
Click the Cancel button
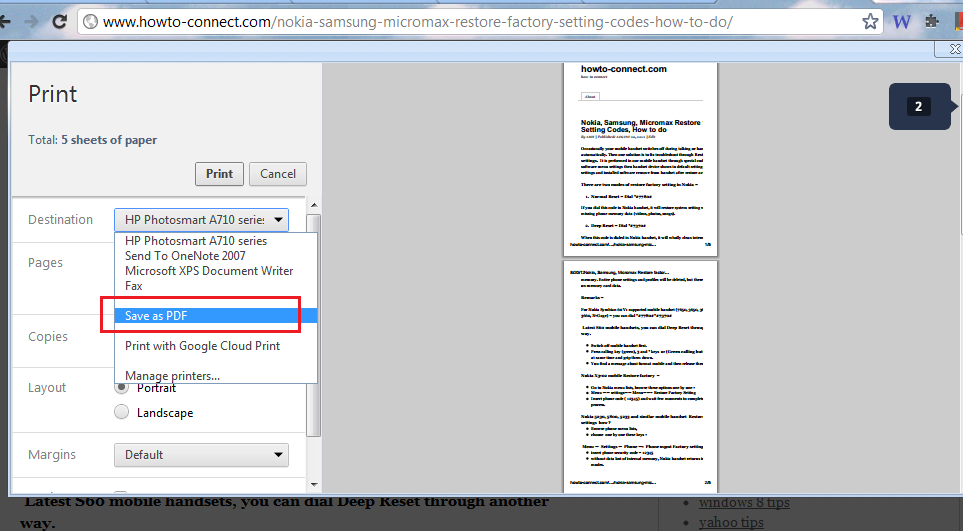[278, 174]
